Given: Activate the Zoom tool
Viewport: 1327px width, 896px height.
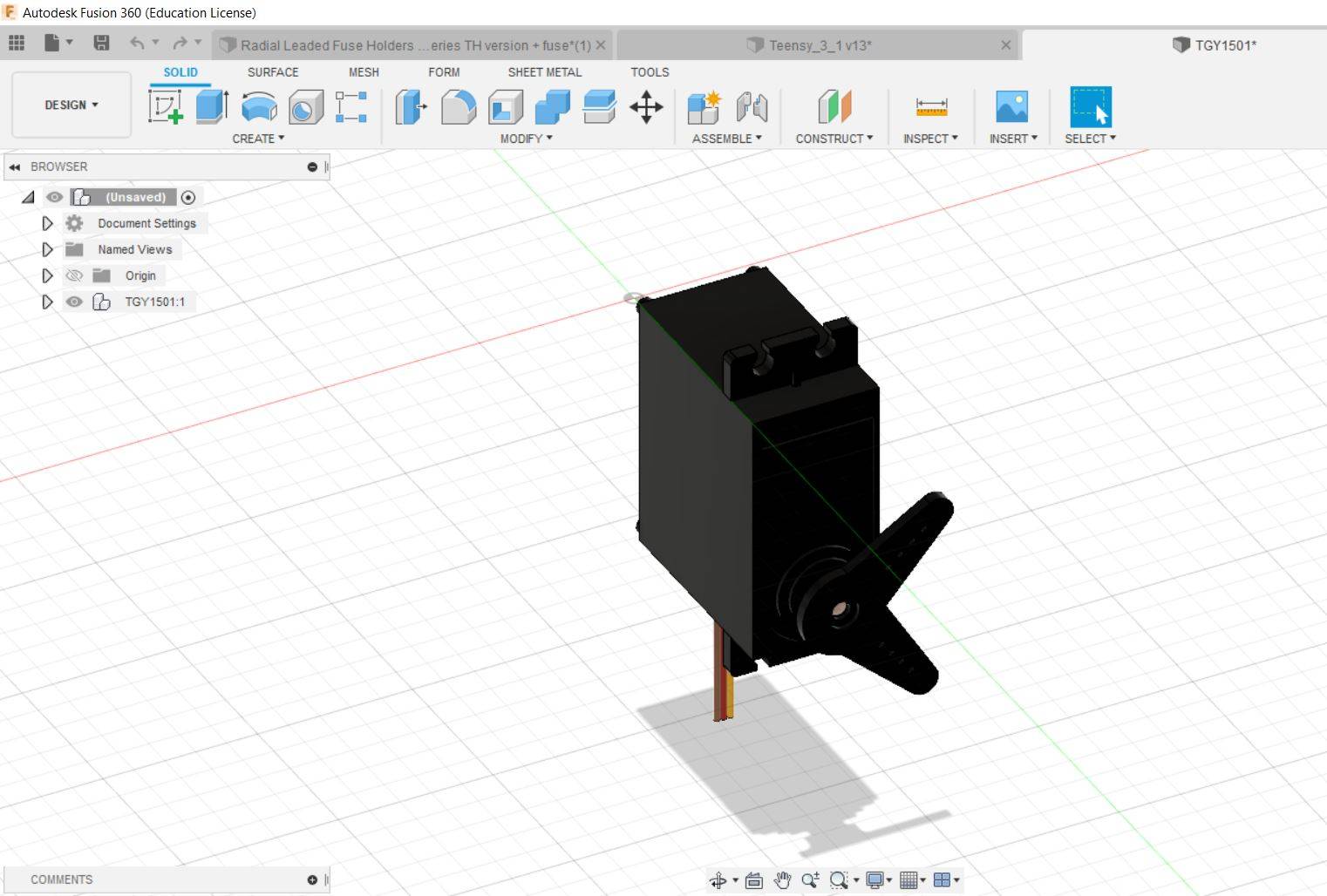Looking at the screenshot, I should (810, 880).
